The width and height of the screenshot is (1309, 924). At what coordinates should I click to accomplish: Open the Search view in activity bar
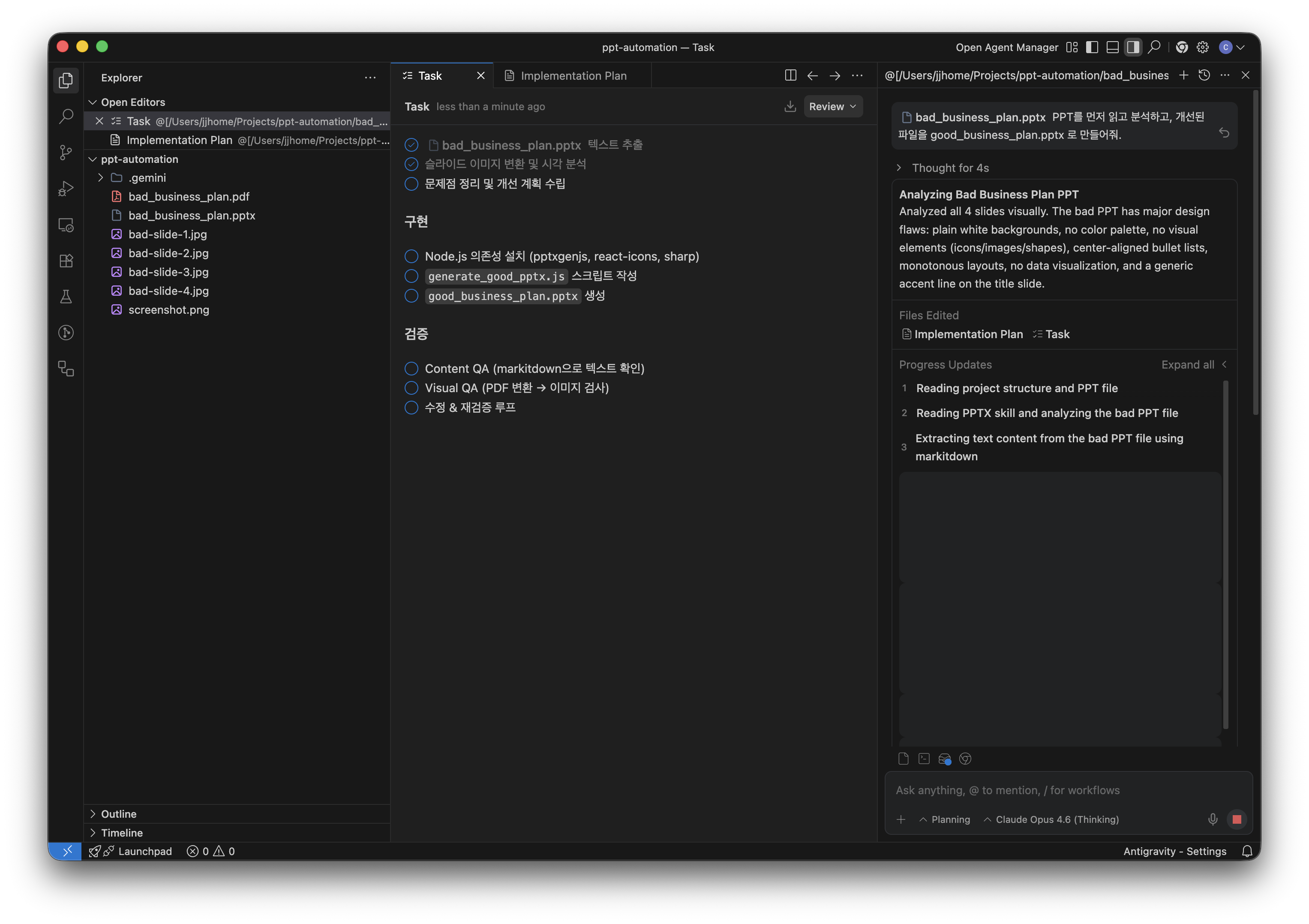click(x=66, y=116)
